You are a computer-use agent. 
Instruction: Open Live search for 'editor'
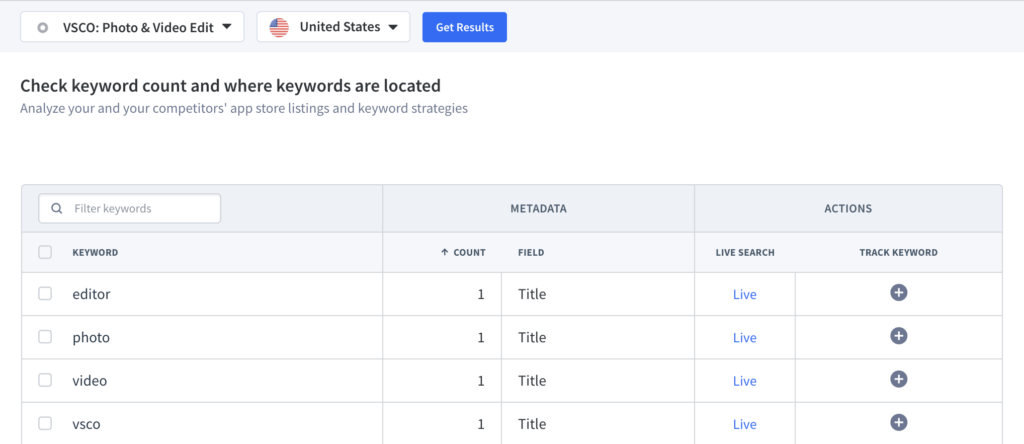[x=744, y=294]
